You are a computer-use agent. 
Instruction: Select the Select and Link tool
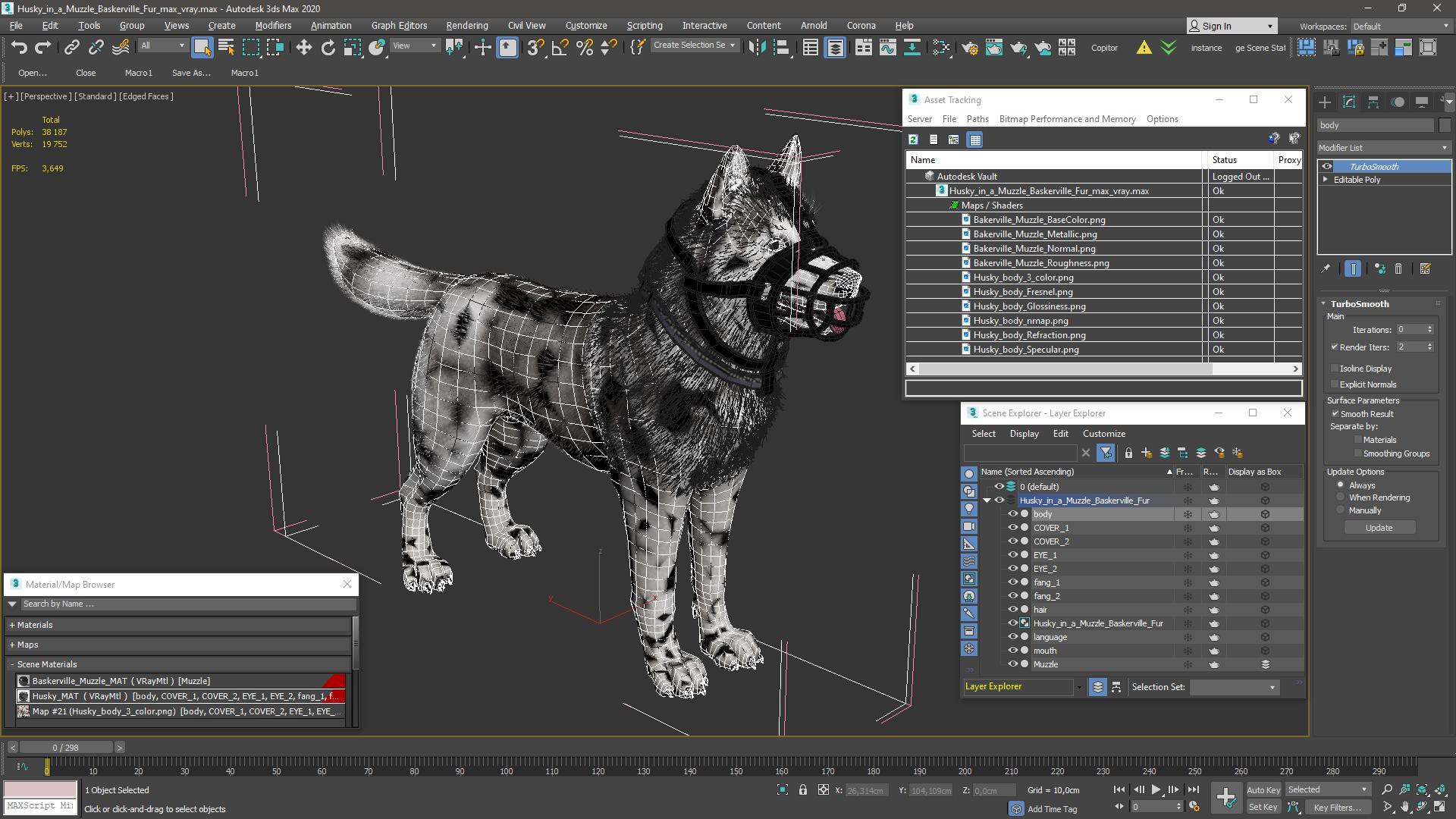[x=71, y=47]
